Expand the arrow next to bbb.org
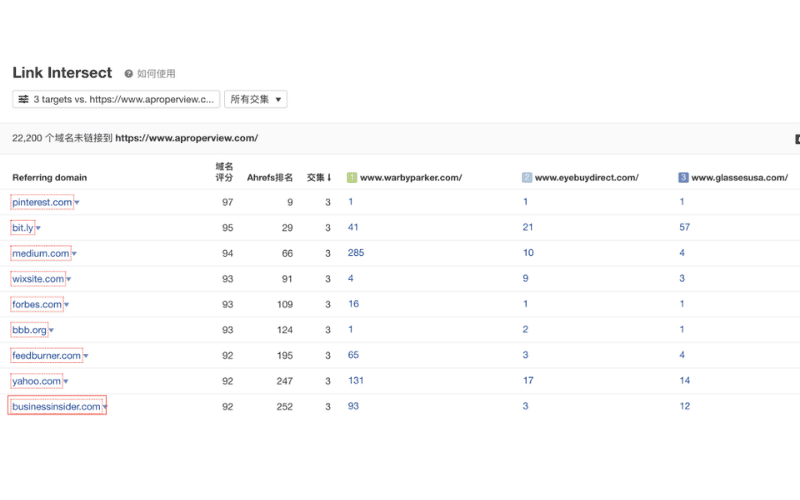This screenshot has height=500, width=800. point(52,330)
